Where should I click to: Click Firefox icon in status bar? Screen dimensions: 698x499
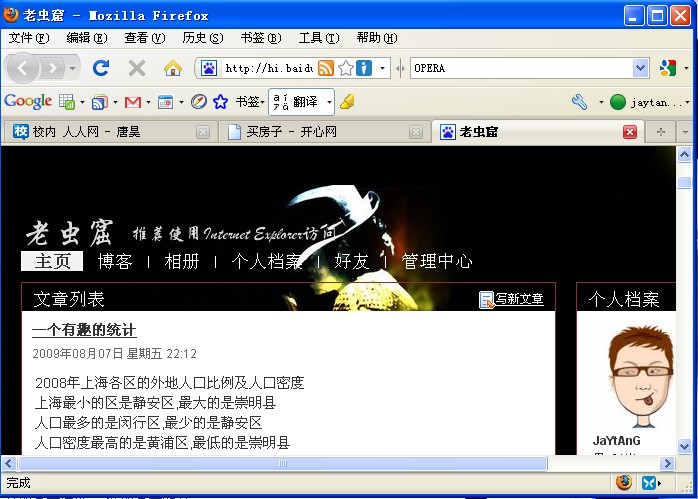(625, 482)
